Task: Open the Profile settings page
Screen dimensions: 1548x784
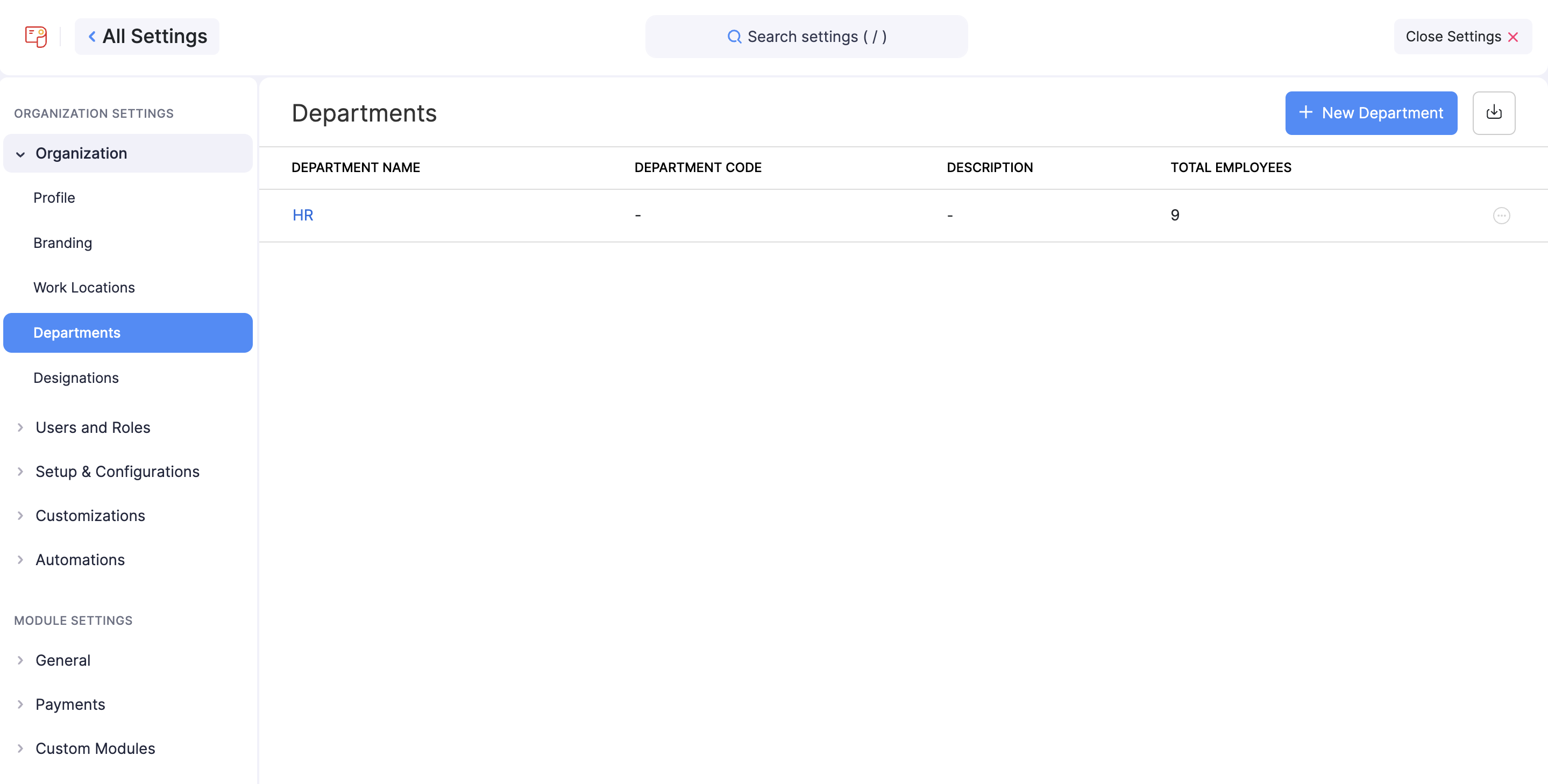Action: pos(54,198)
